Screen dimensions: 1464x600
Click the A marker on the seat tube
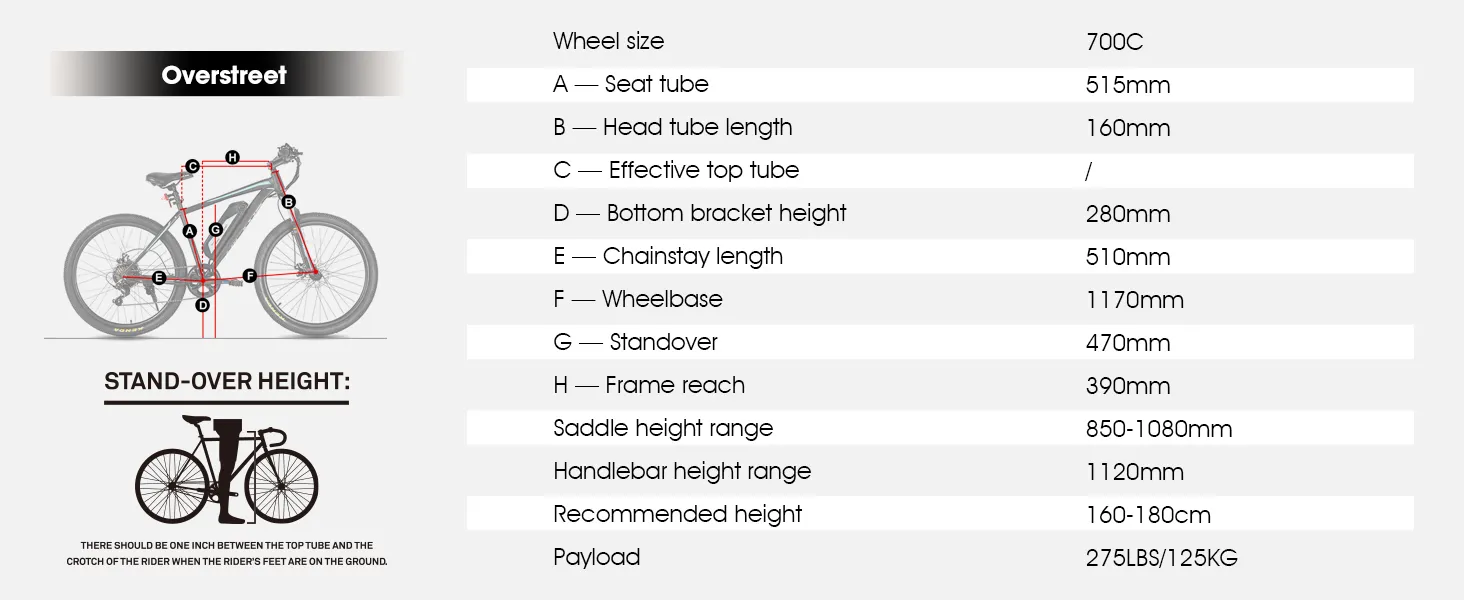tap(190, 231)
